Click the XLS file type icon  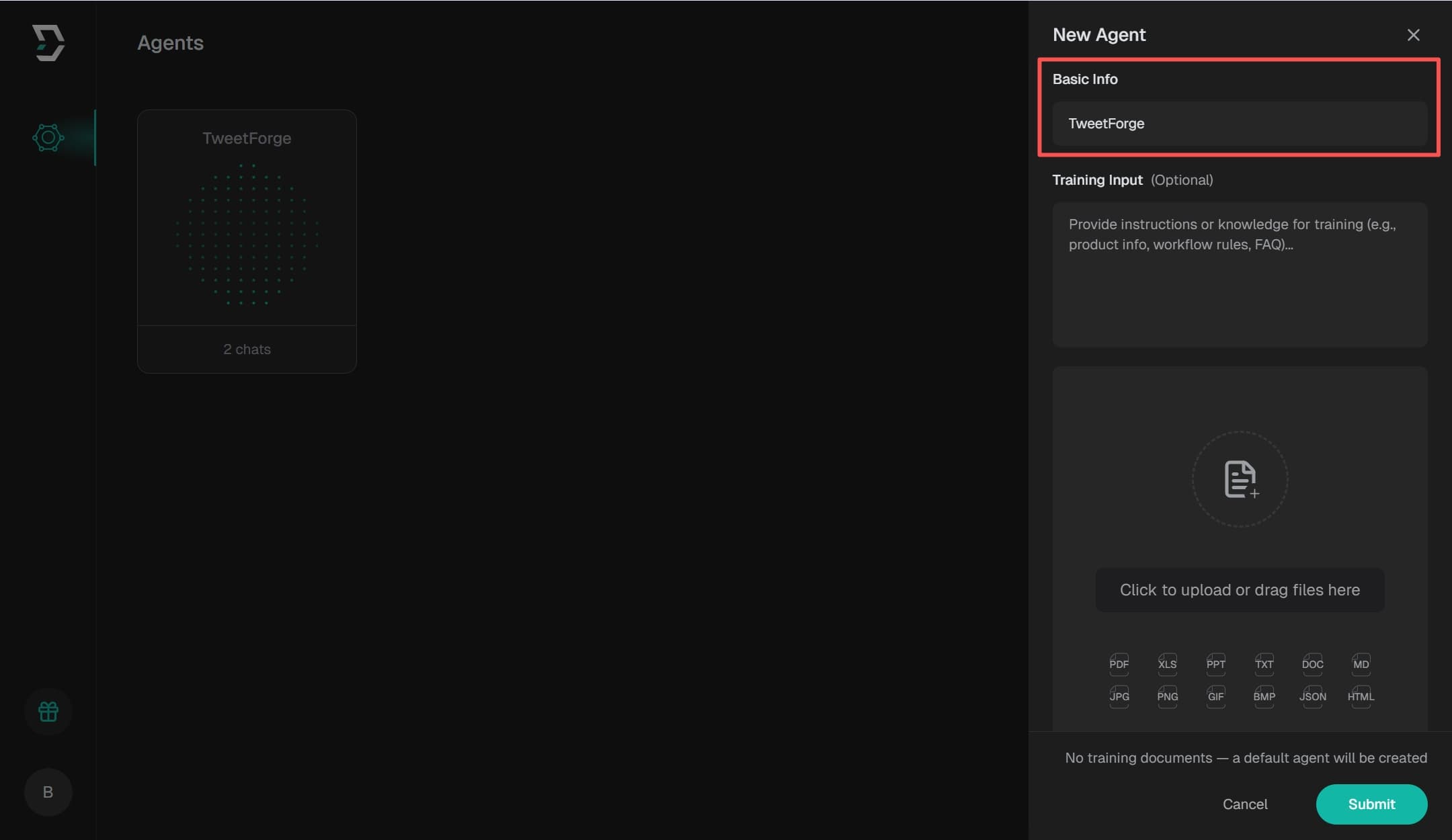coord(1167,664)
